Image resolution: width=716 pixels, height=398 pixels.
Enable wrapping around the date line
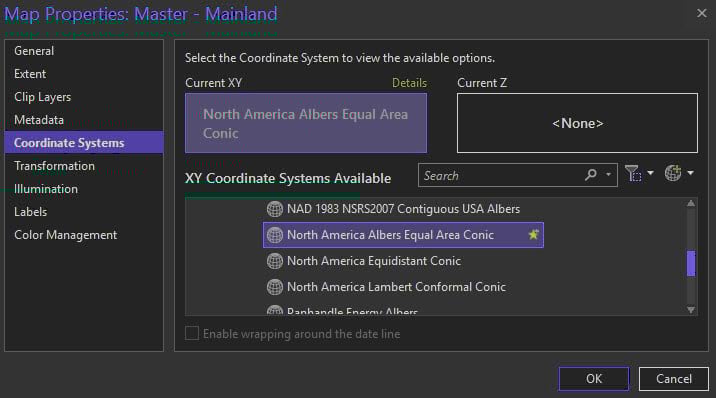pyautogui.click(x=192, y=334)
